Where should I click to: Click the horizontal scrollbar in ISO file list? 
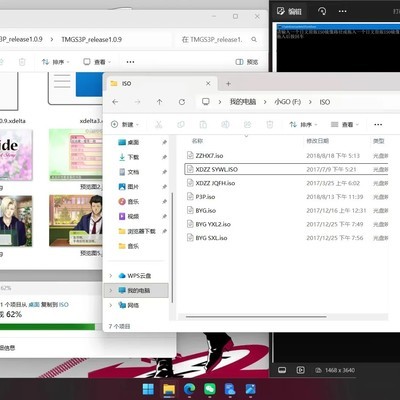256,317
